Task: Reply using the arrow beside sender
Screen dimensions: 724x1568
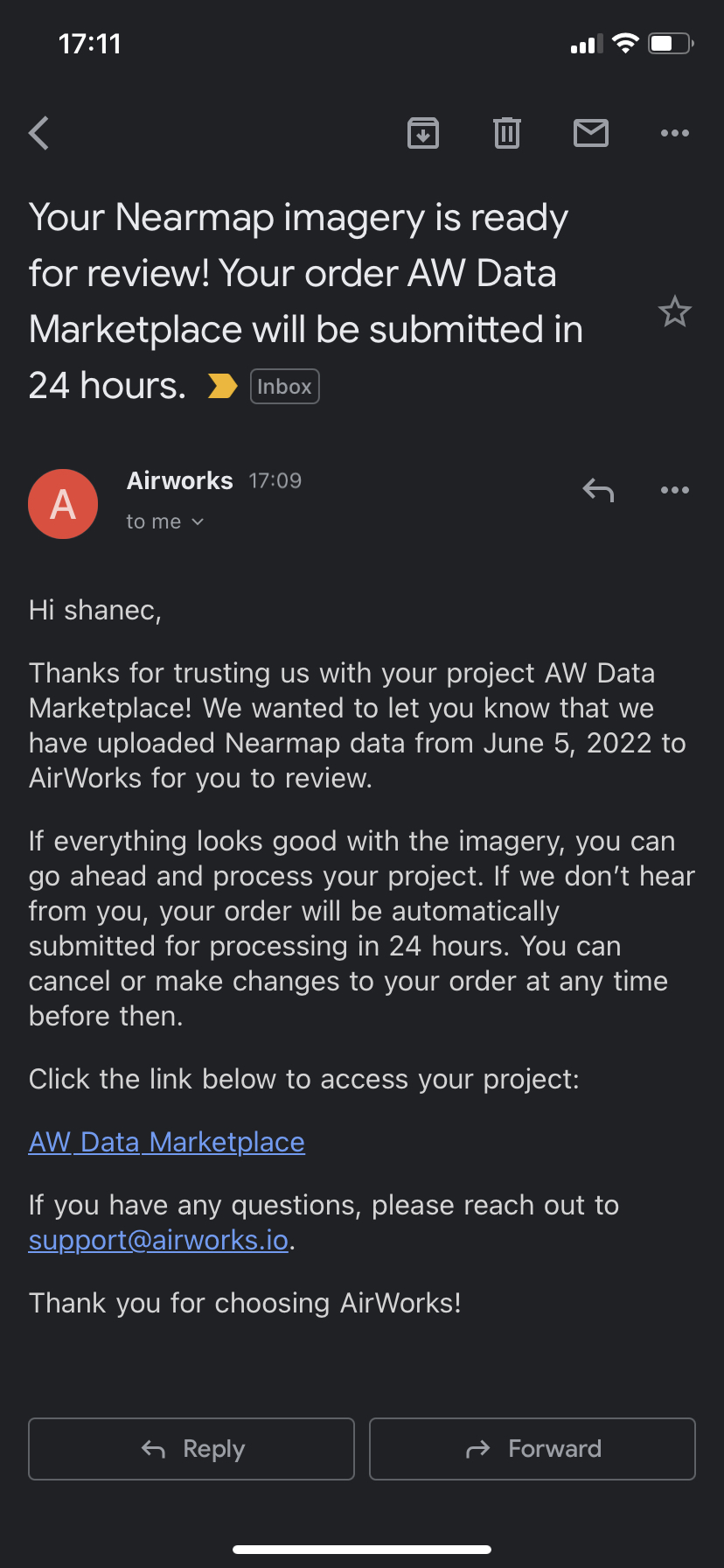Action: pyautogui.click(x=598, y=490)
